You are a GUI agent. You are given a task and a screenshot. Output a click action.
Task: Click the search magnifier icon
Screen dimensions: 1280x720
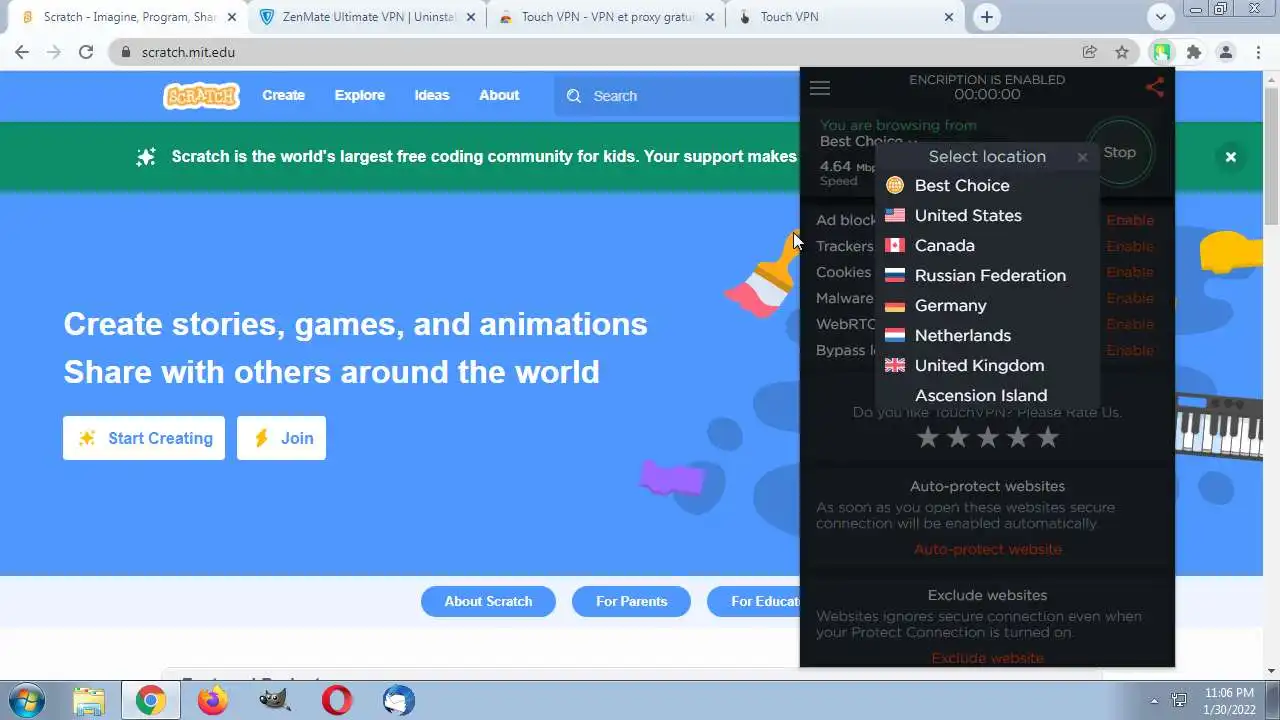[x=573, y=96]
